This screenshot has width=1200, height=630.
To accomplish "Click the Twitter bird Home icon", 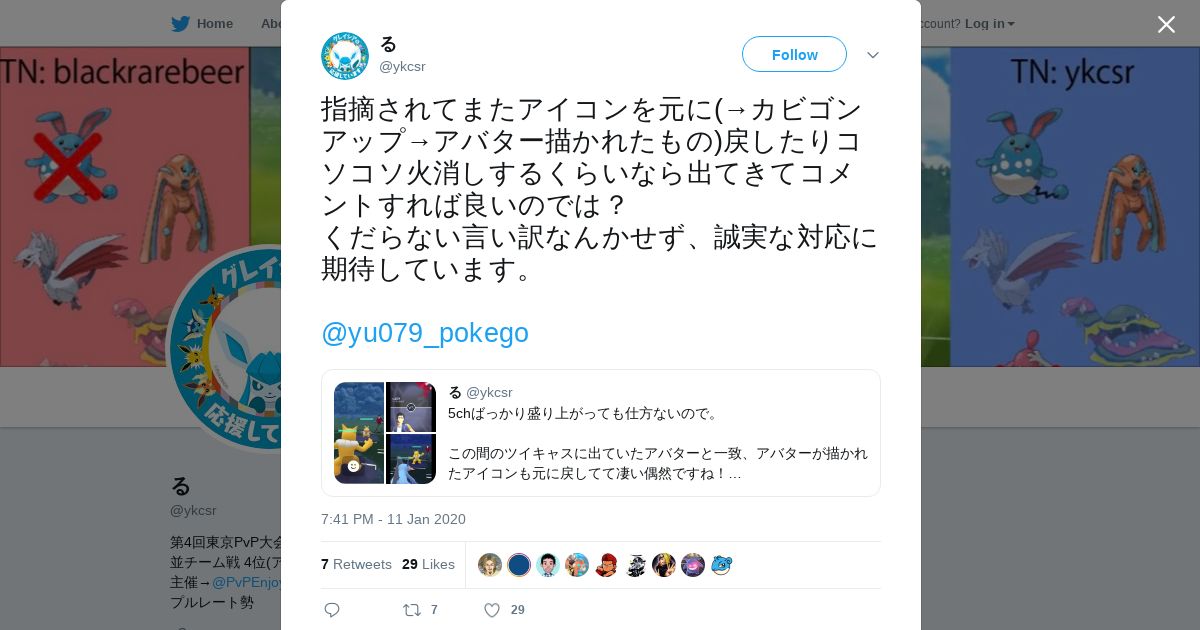I will click(x=180, y=23).
